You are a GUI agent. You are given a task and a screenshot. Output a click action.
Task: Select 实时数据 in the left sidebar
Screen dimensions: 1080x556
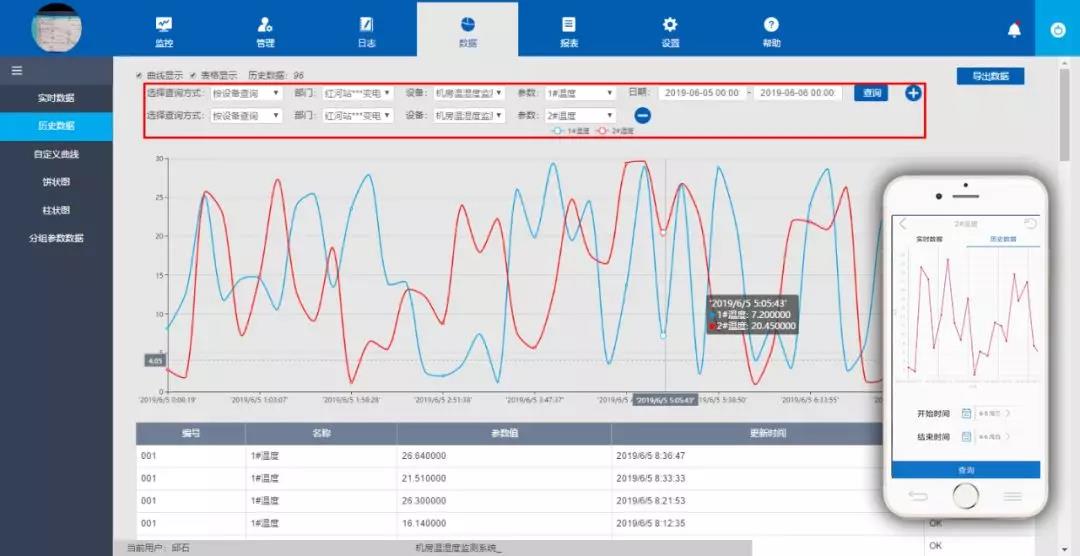[x=56, y=98]
